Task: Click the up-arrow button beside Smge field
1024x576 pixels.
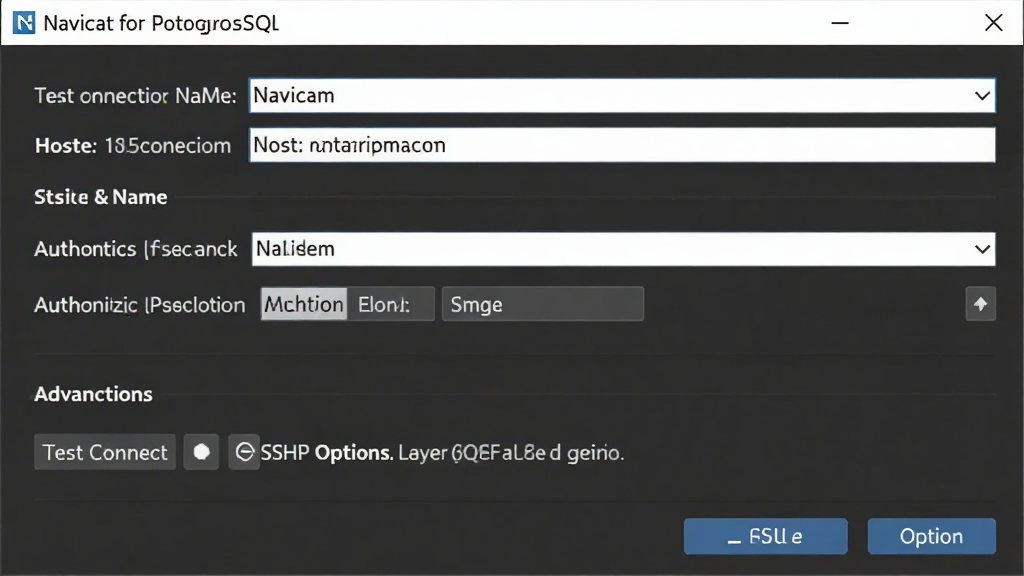Action: [980, 304]
